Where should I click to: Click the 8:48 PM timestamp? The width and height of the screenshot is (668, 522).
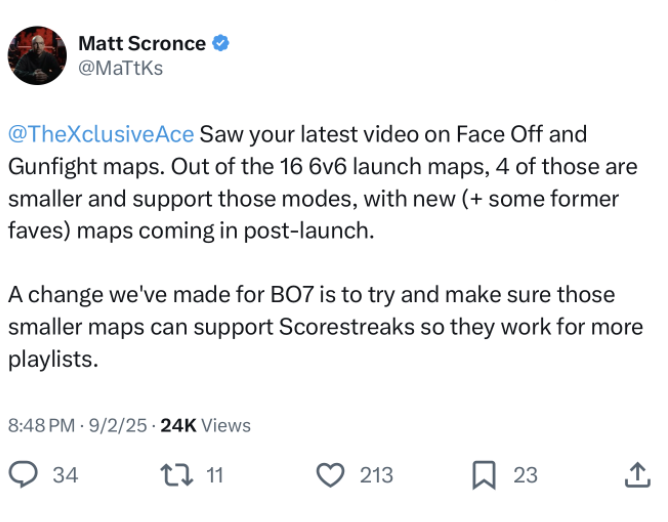[x=41, y=425]
